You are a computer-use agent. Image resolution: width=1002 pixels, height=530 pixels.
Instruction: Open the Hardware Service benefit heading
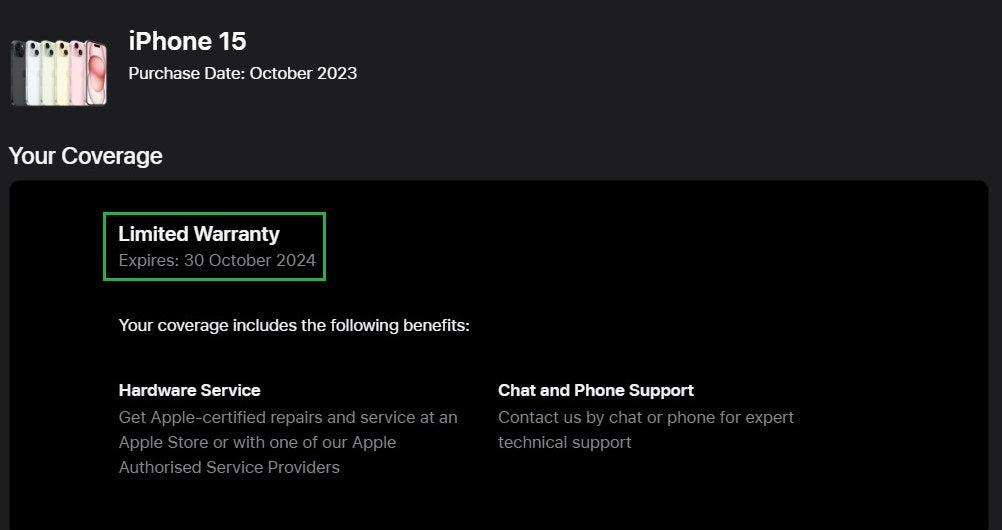[x=189, y=390]
